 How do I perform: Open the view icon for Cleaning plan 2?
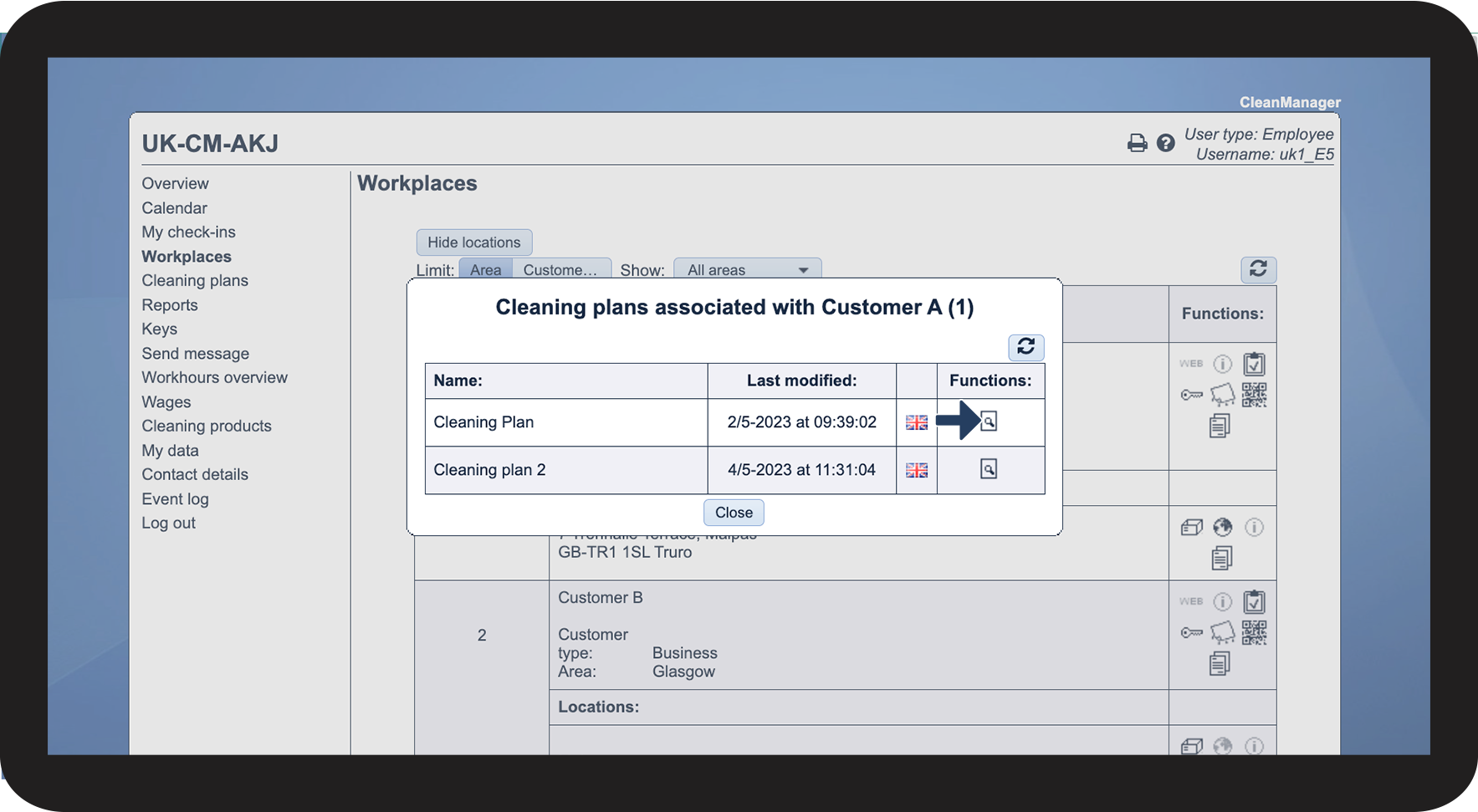(989, 469)
